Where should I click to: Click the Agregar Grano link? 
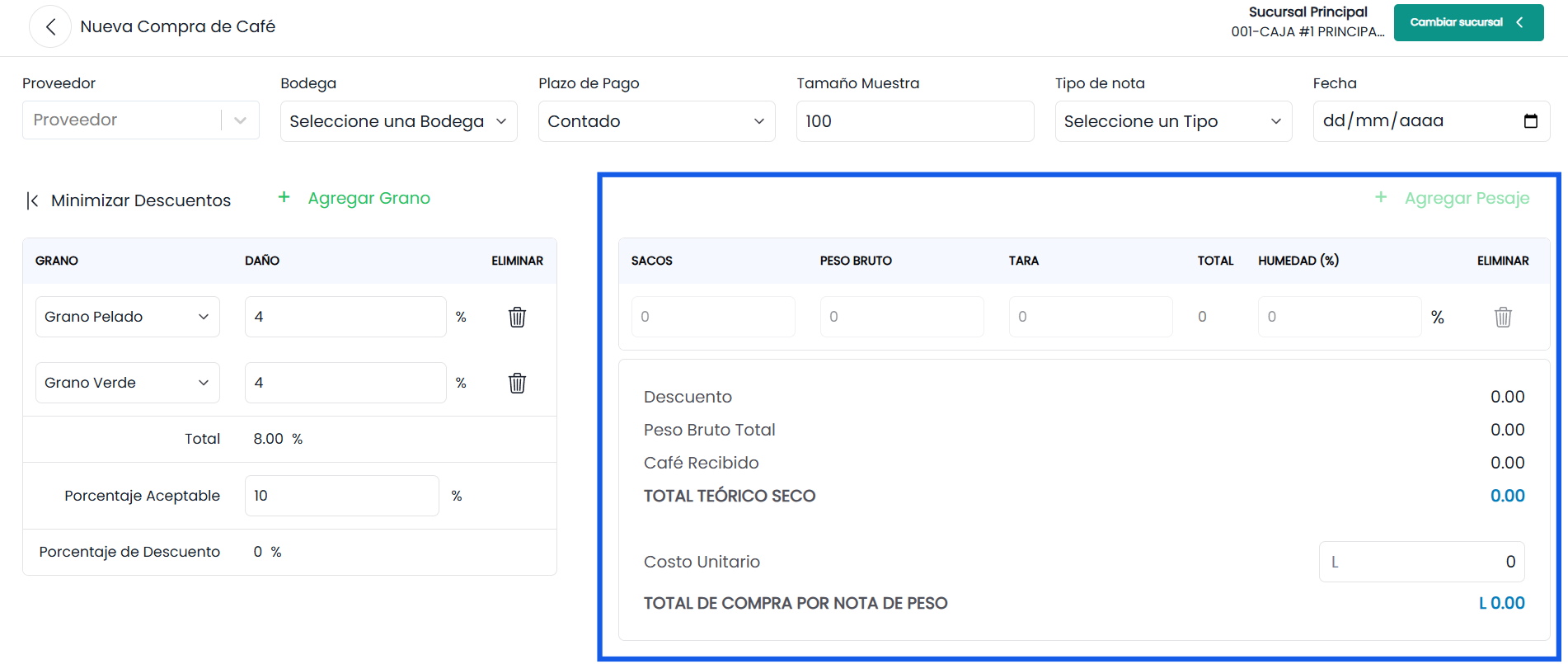click(369, 198)
